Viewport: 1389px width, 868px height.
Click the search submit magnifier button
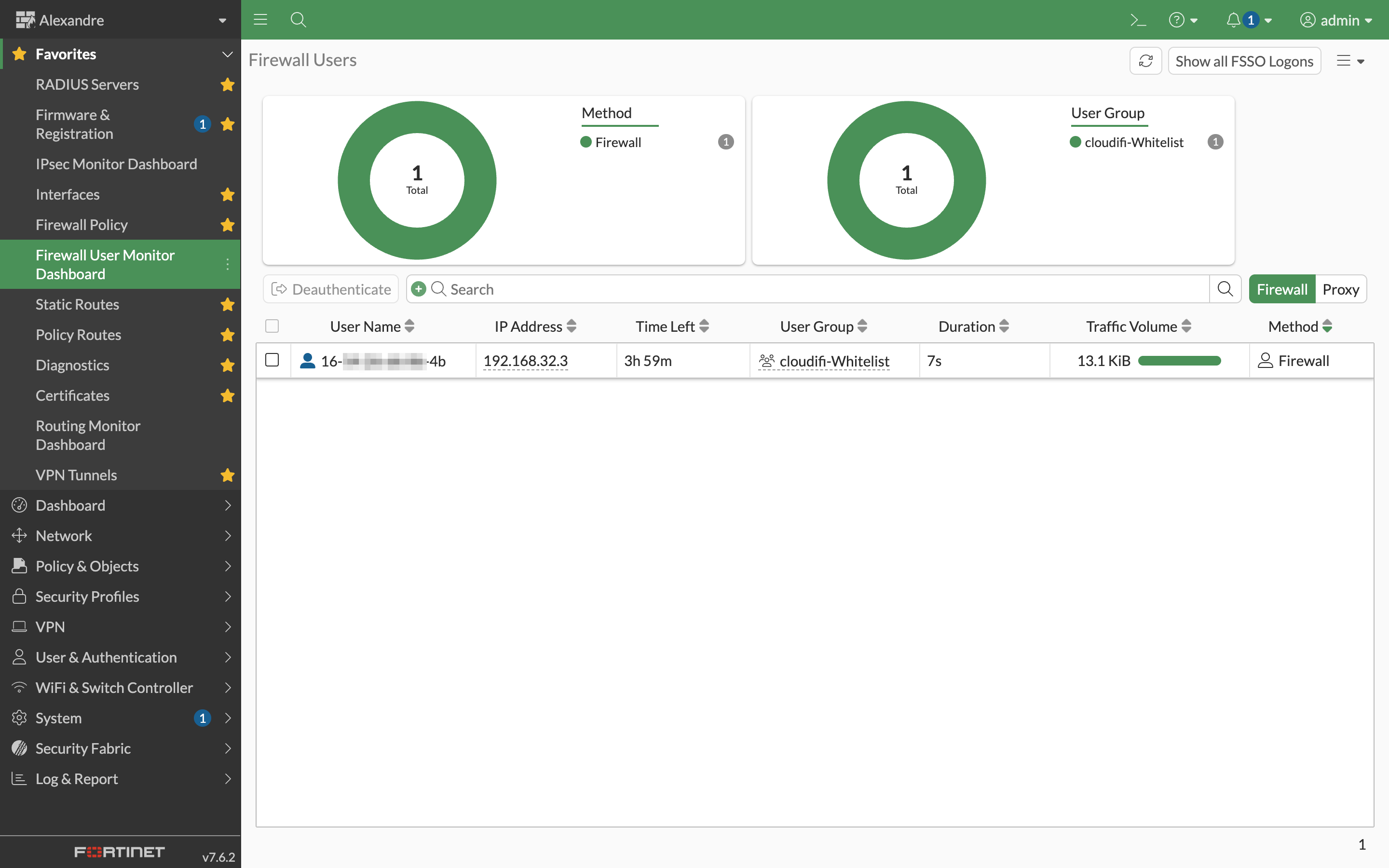[x=1225, y=289]
